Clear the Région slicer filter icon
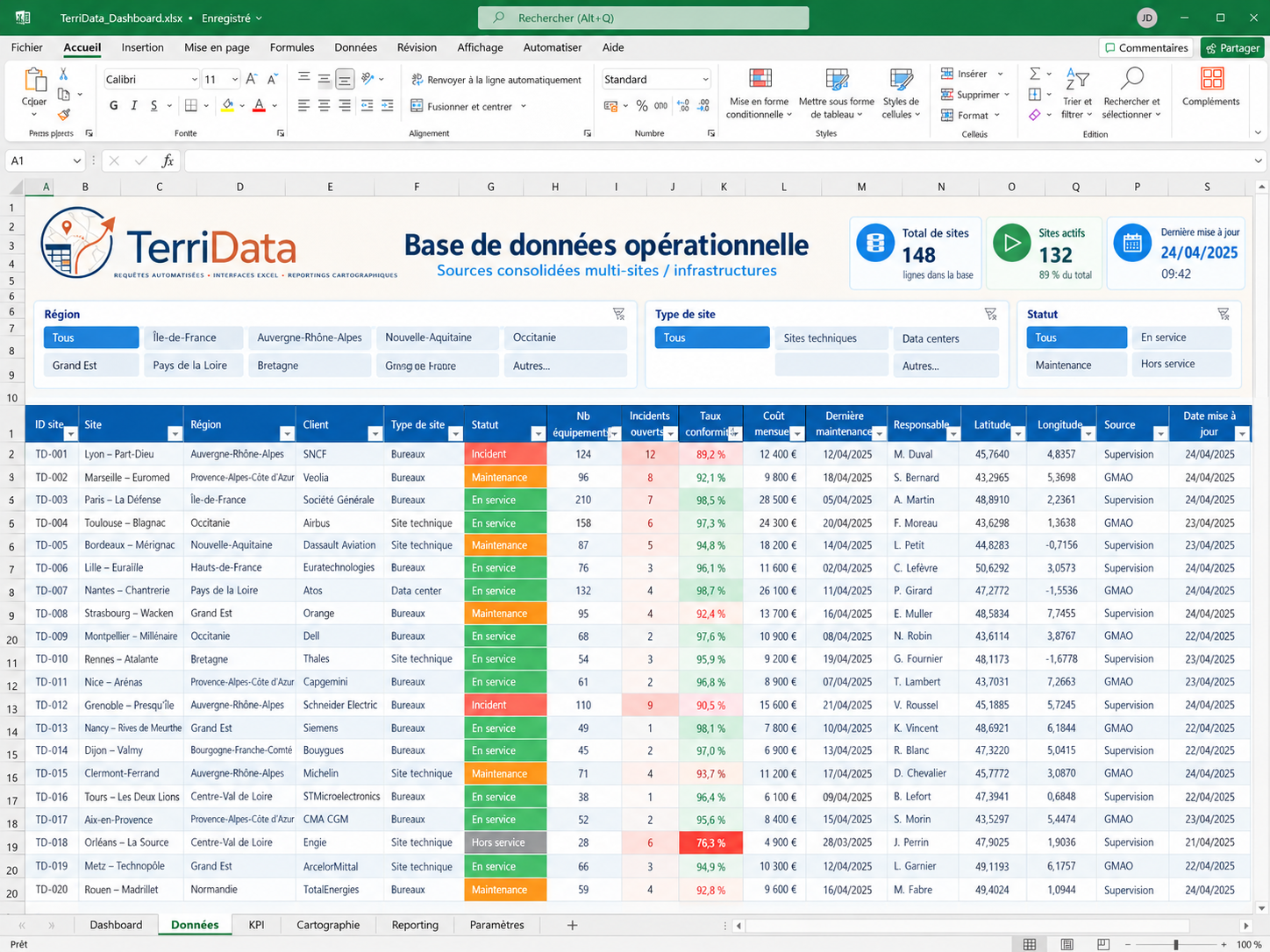 [x=619, y=314]
